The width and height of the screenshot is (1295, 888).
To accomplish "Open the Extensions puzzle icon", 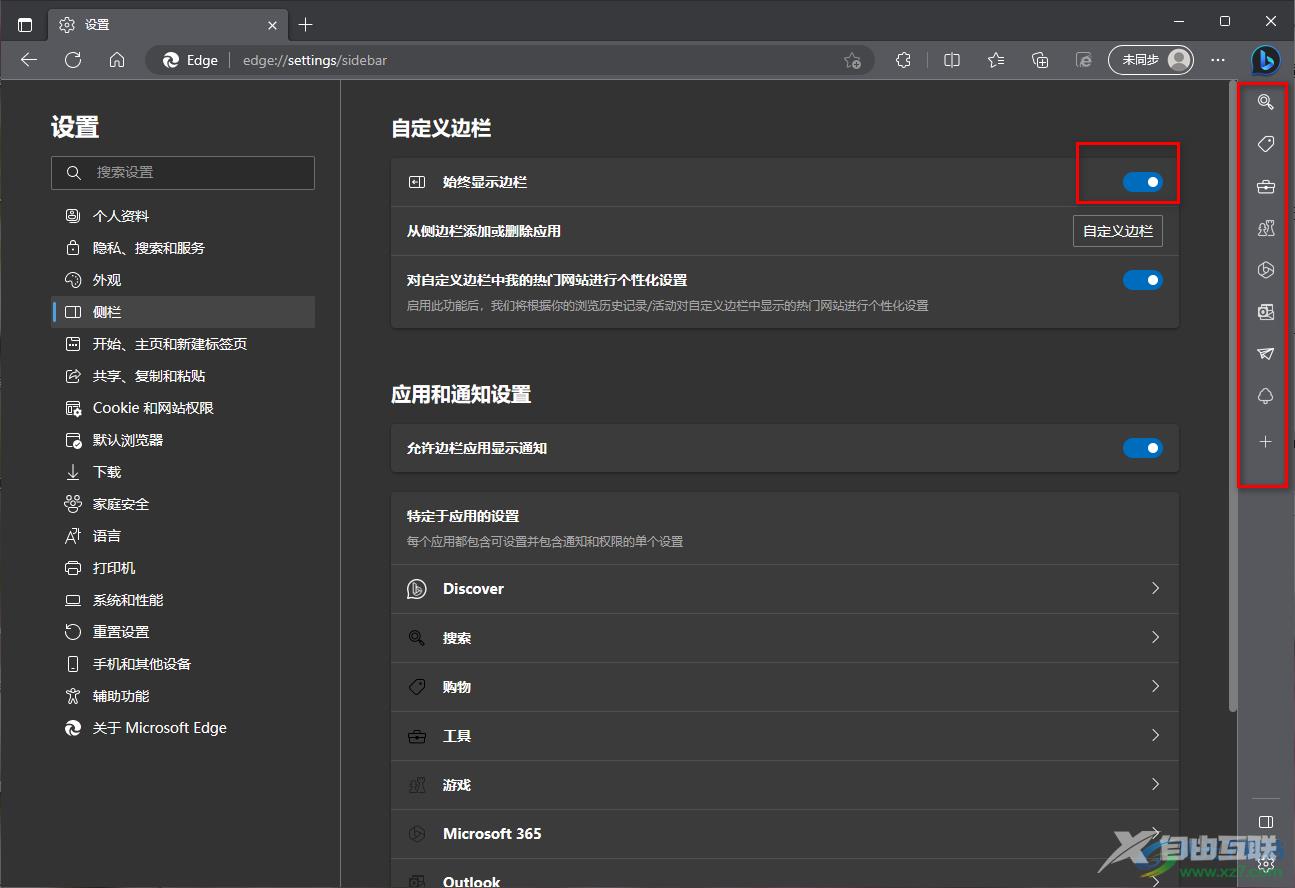I will pyautogui.click(x=903, y=60).
